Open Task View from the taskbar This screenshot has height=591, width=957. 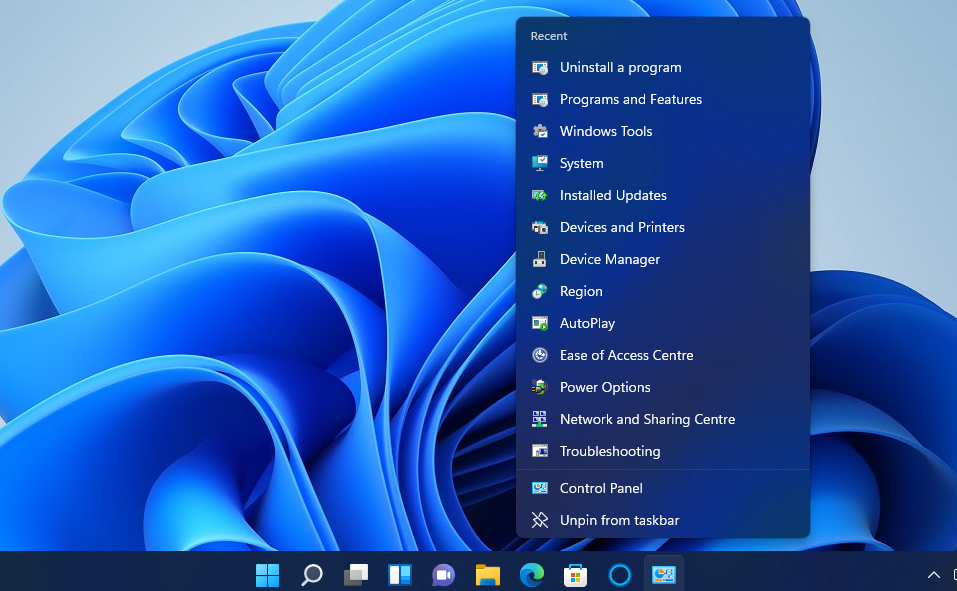click(356, 574)
